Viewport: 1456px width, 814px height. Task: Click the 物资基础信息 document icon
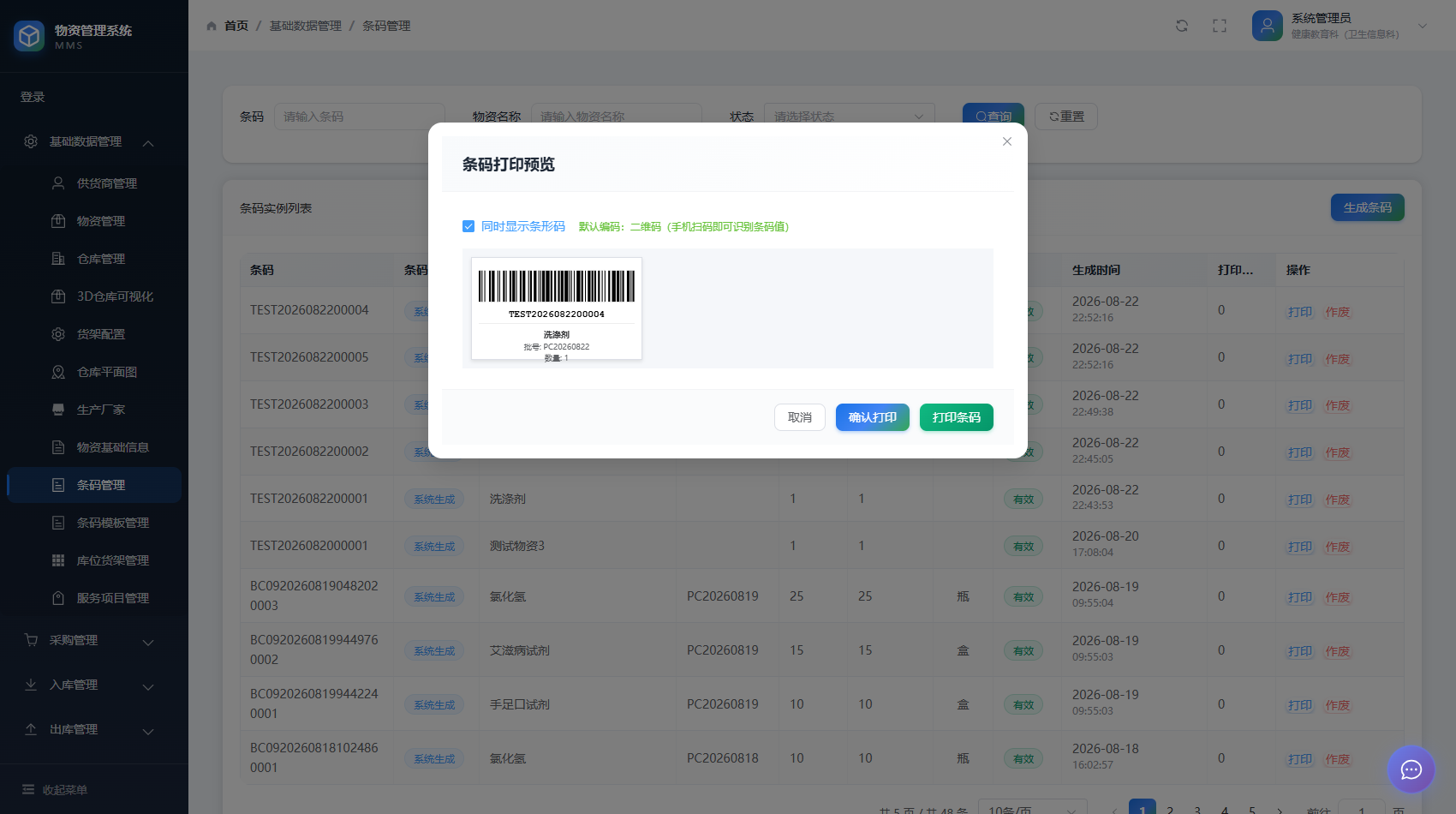coord(58,446)
